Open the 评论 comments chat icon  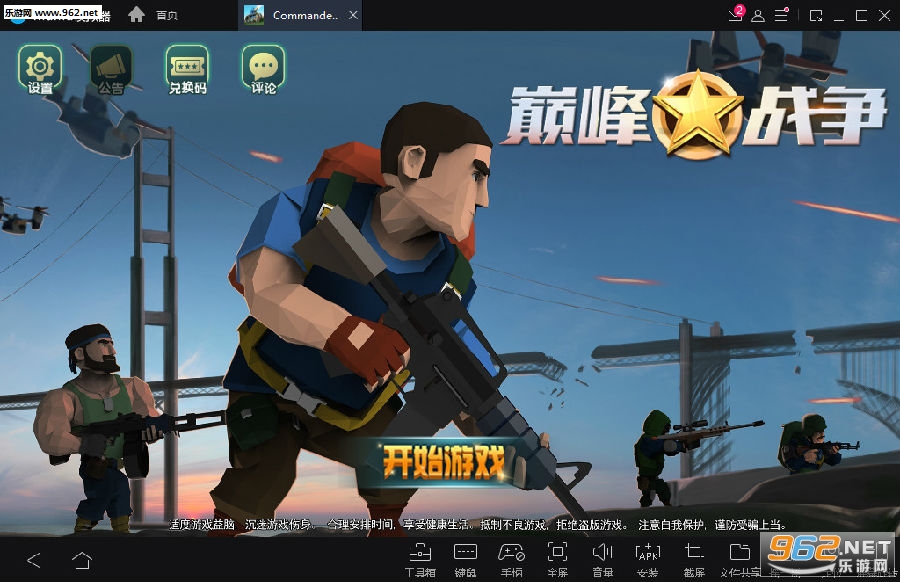pos(263,69)
